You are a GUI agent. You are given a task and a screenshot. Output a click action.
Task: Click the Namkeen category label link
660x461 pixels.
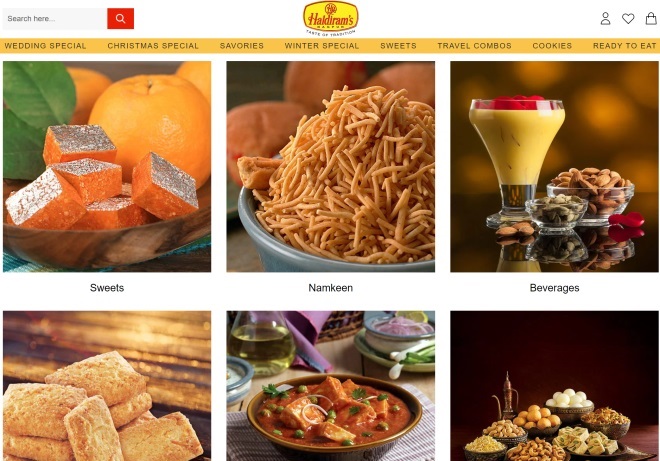(x=330, y=288)
